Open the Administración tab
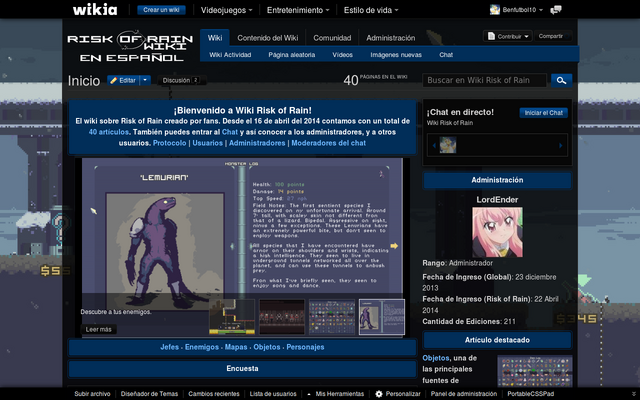 pos(391,38)
